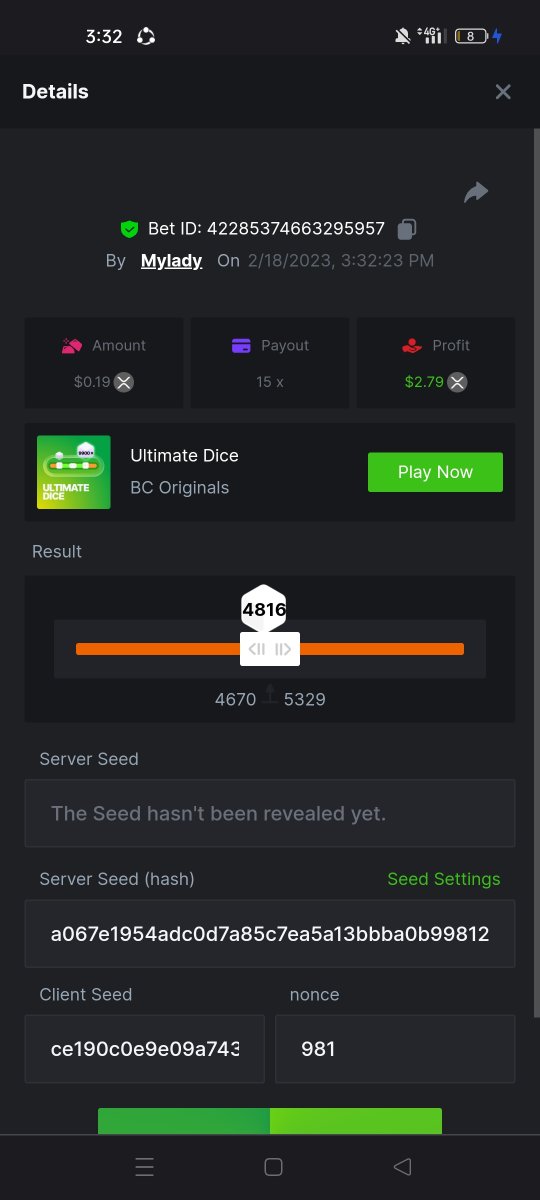Select the nonce field showing 981
The image size is (540, 1200).
[395, 1049]
